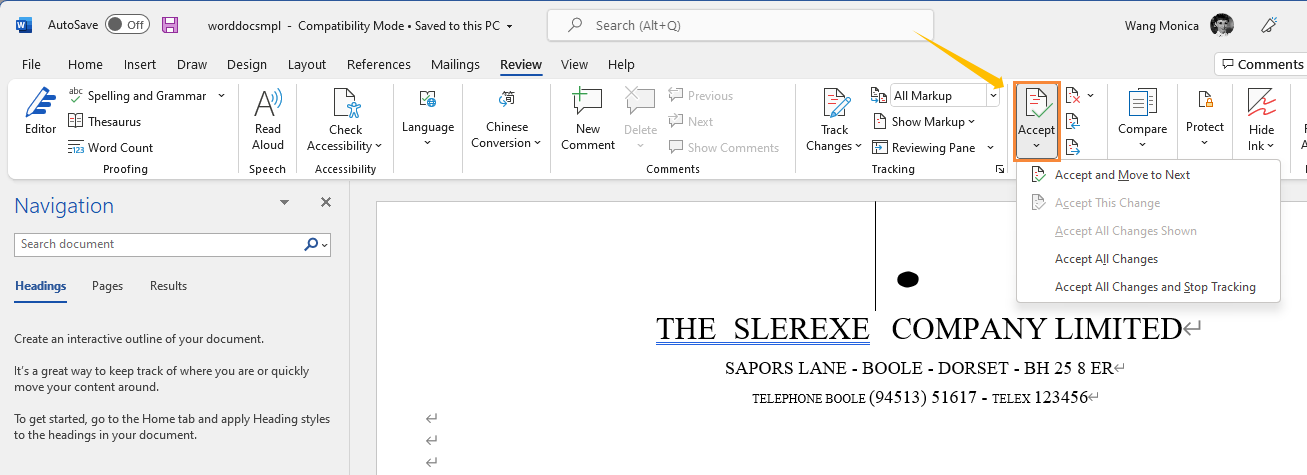Click the Reject change icon
Screen dimensions: 1307x475
point(1073,96)
